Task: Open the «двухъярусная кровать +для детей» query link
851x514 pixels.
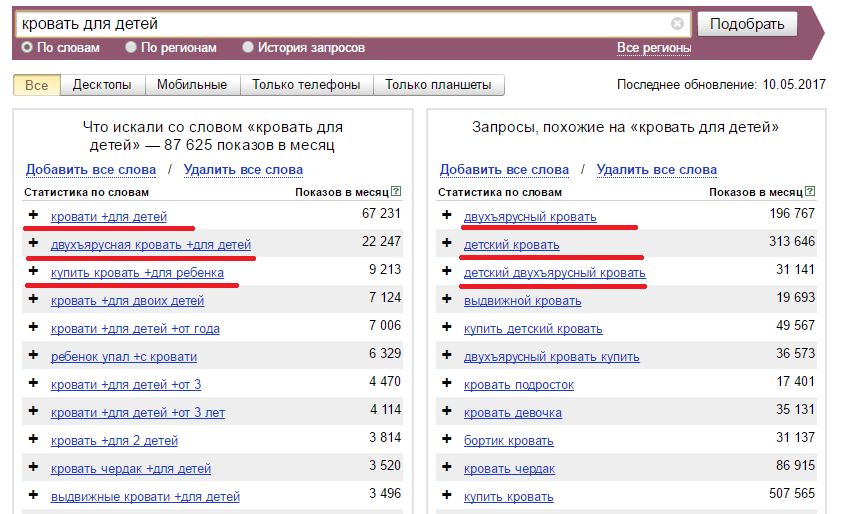Action: (x=151, y=244)
